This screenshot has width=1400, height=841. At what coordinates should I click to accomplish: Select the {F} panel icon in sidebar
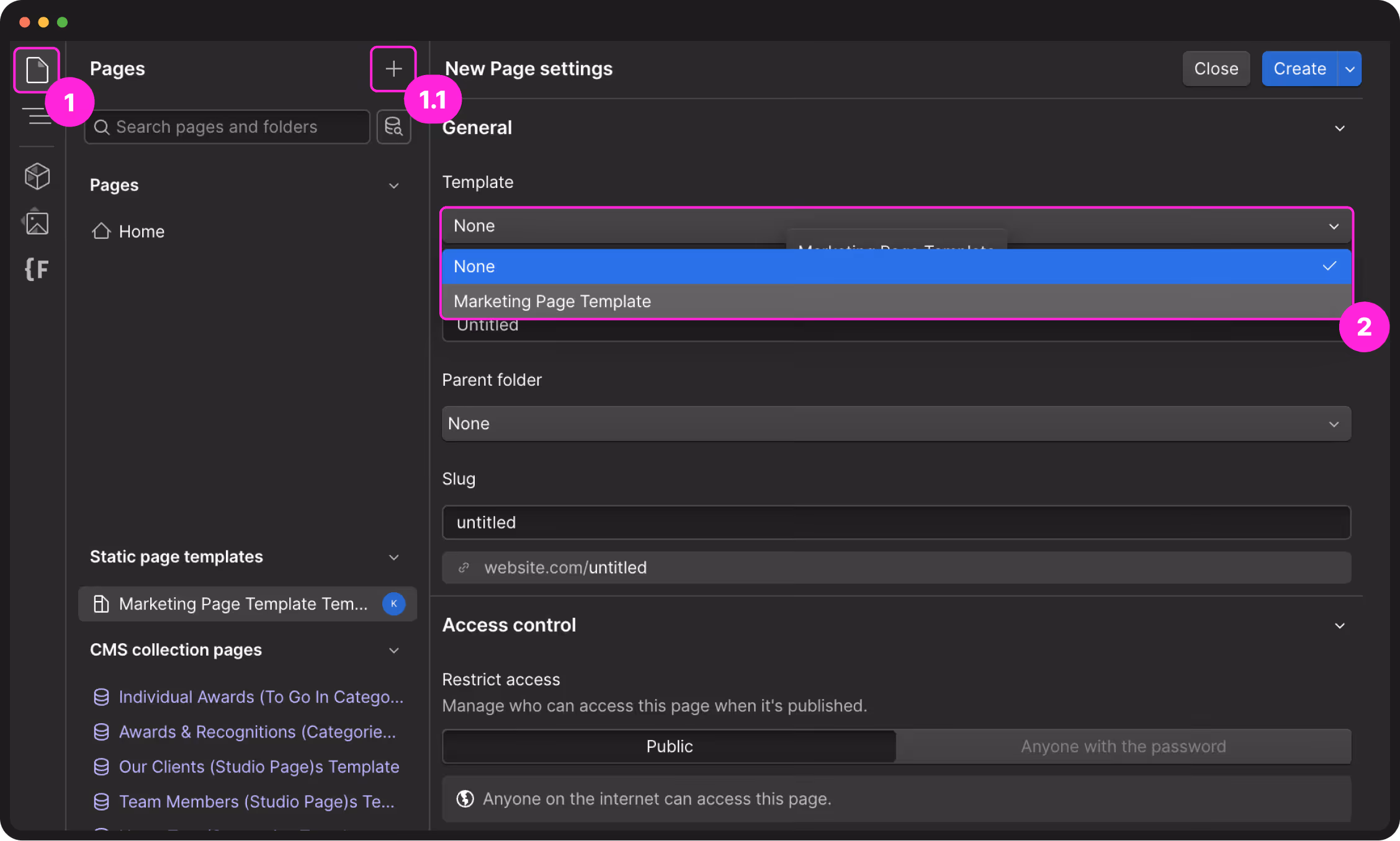coord(37,269)
